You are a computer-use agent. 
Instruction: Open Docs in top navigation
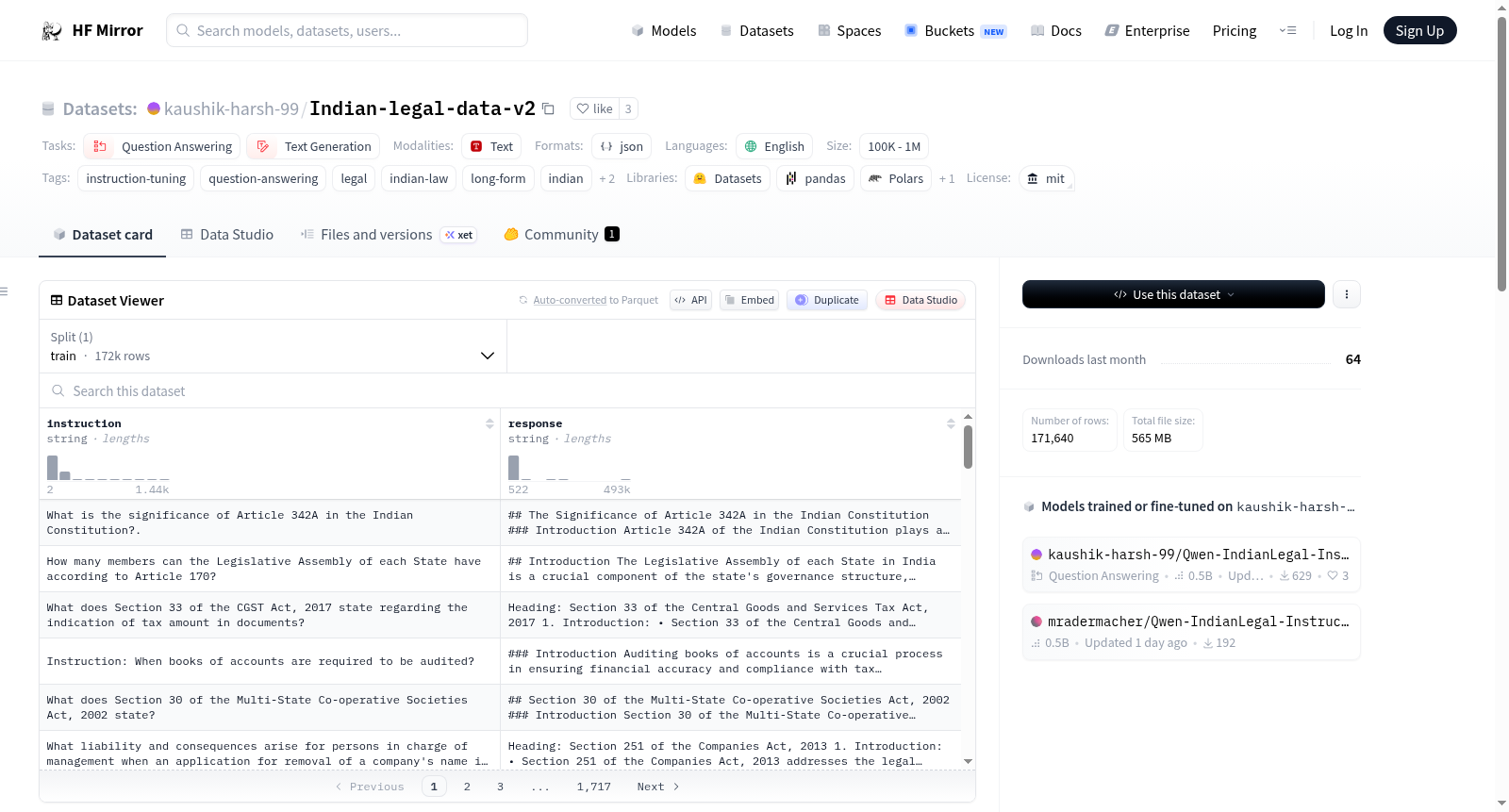pyautogui.click(x=1056, y=31)
